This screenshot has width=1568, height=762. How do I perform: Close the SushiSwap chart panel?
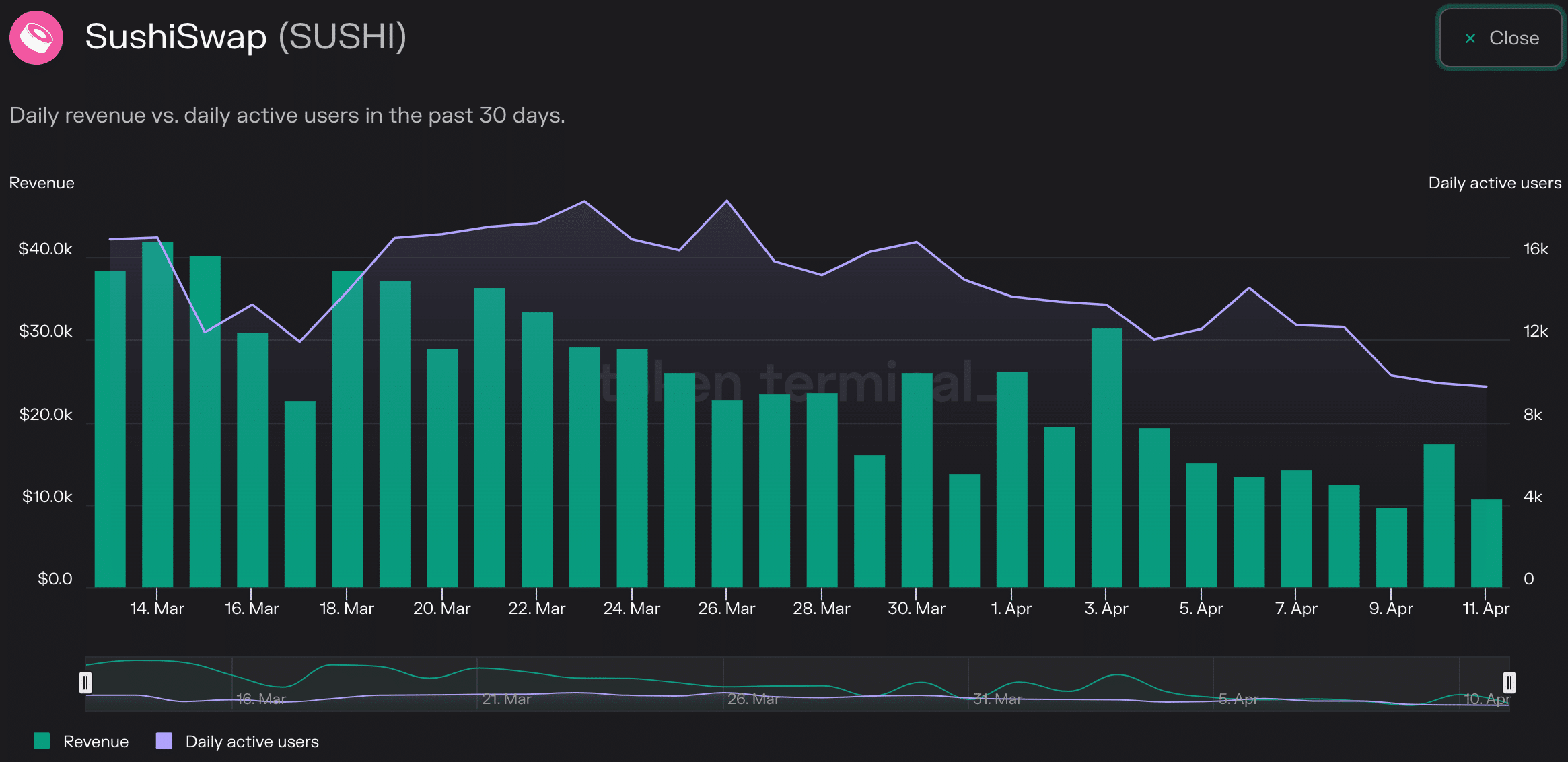1500,38
